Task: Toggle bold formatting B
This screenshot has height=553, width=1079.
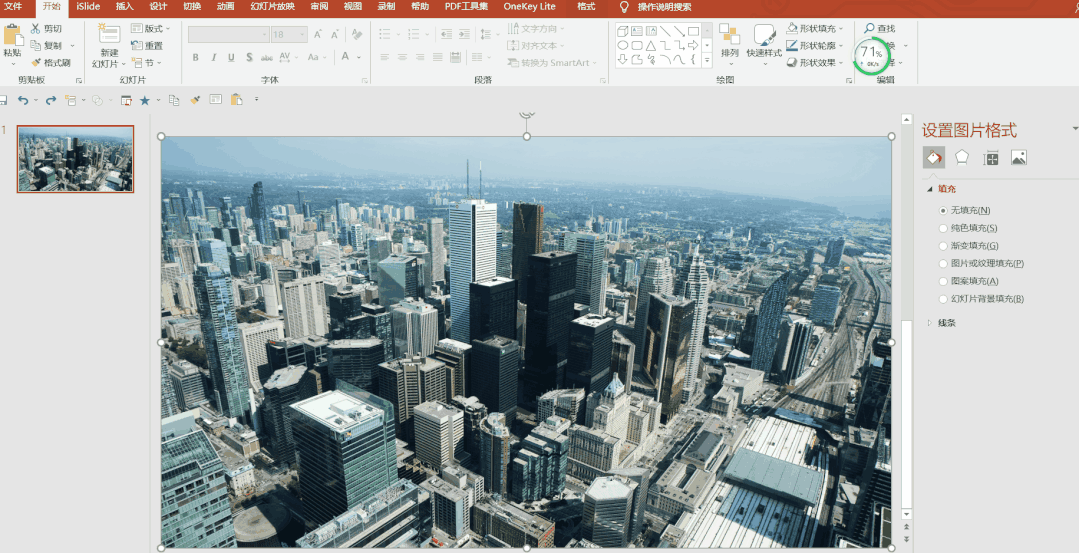Action: (195, 57)
